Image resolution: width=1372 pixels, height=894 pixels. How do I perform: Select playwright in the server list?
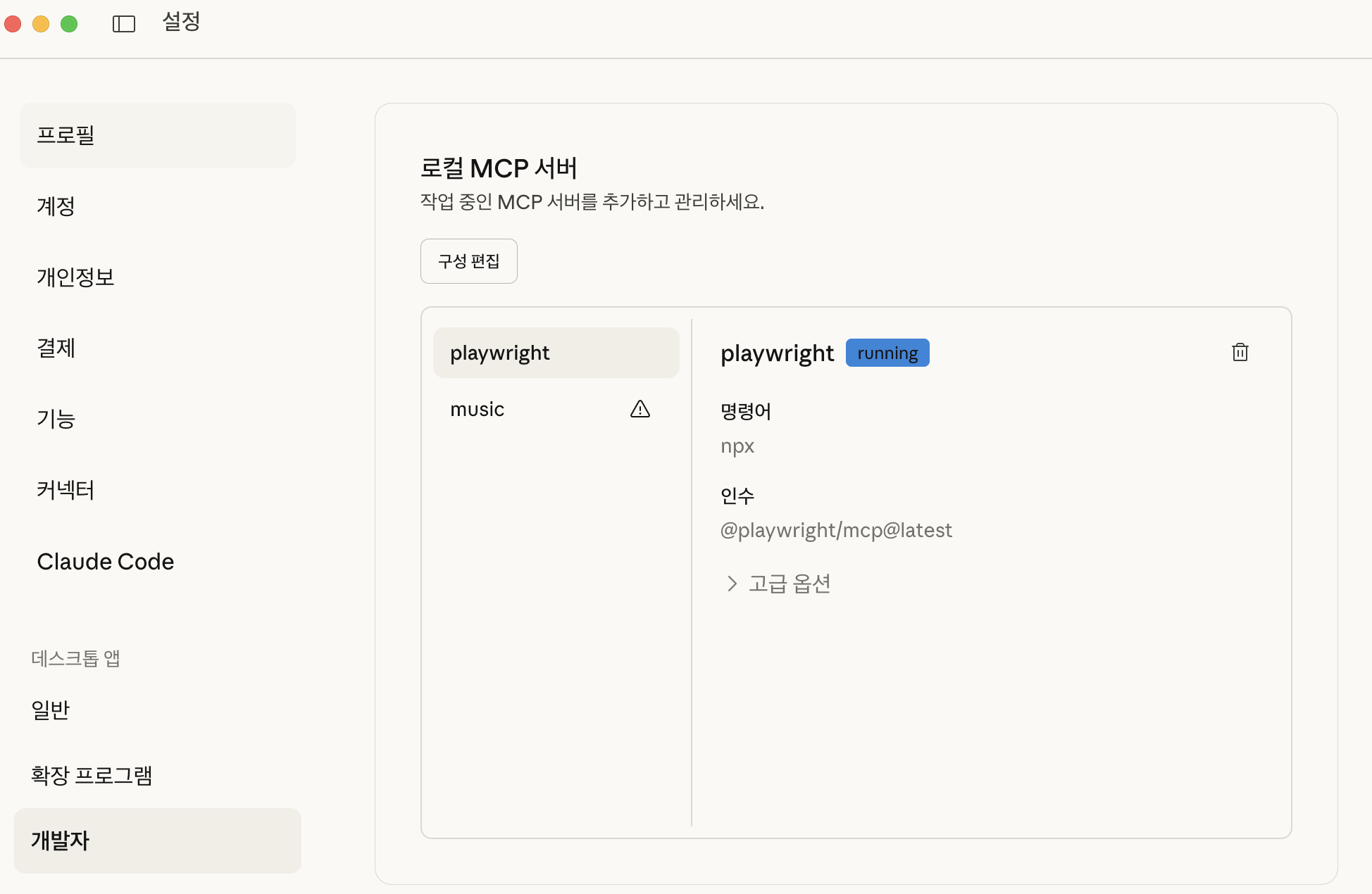point(556,353)
